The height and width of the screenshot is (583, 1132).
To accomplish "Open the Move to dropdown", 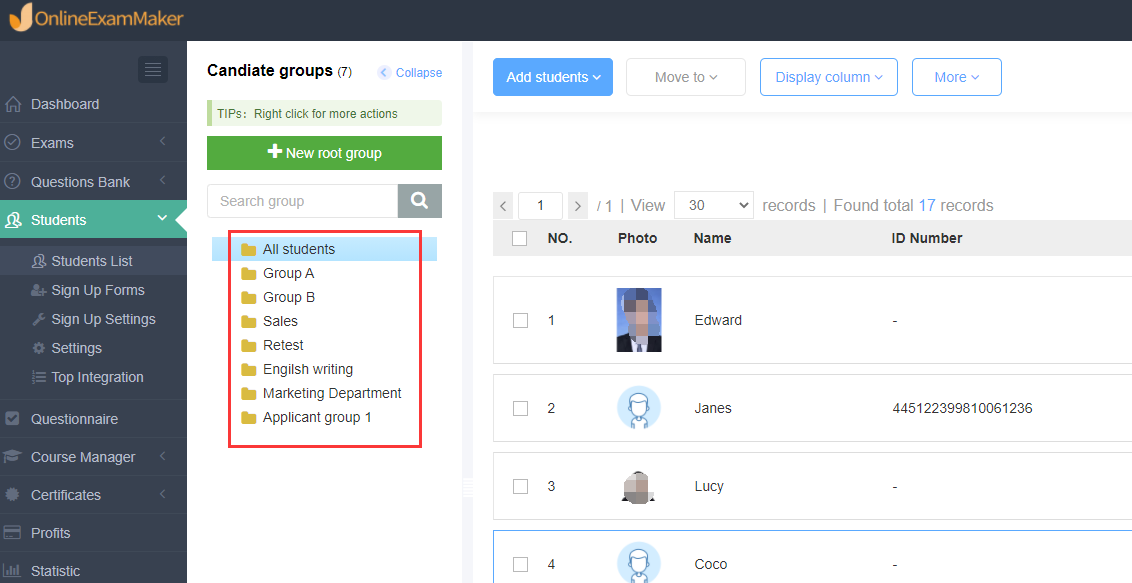I will click(x=686, y=77).
